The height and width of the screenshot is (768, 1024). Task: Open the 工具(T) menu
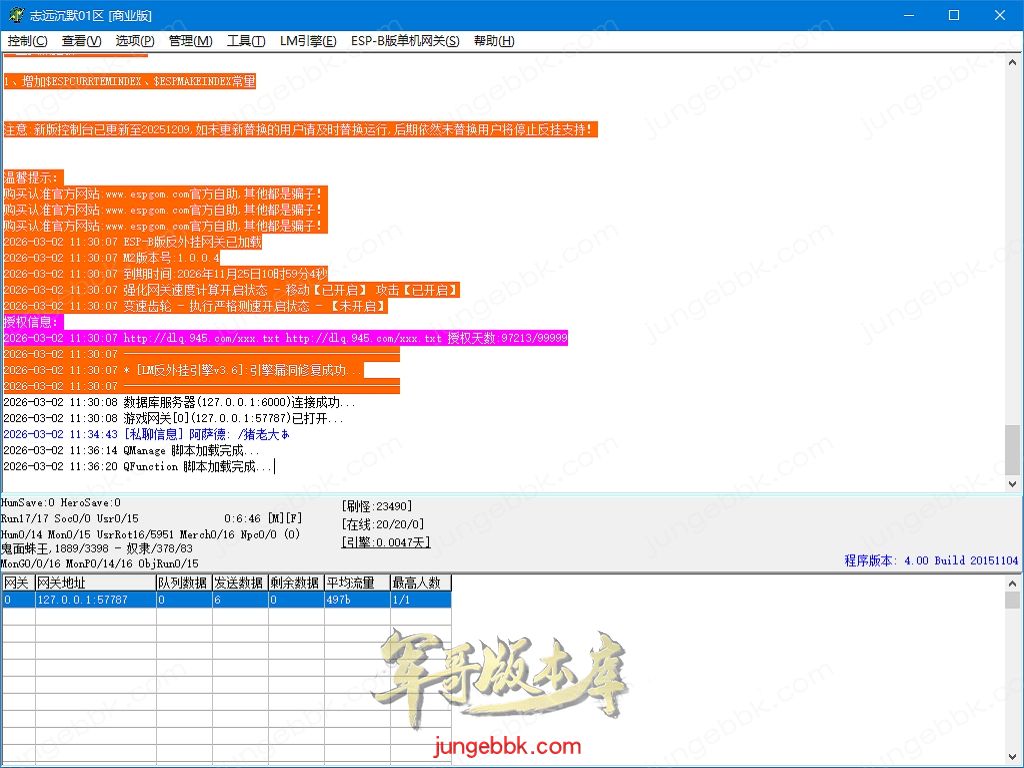[246, 41]
